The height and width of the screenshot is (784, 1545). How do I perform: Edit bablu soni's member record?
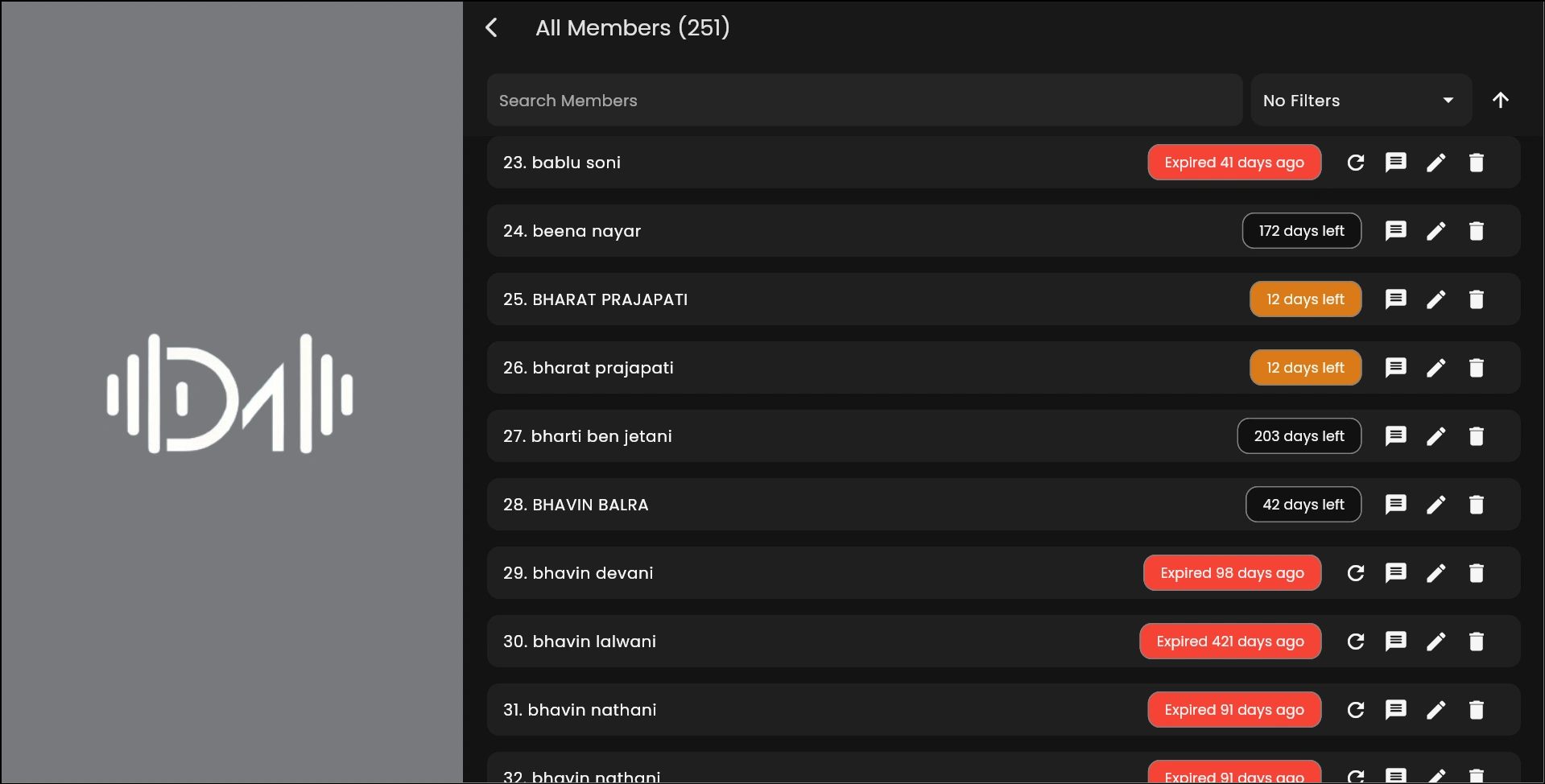1436,163
